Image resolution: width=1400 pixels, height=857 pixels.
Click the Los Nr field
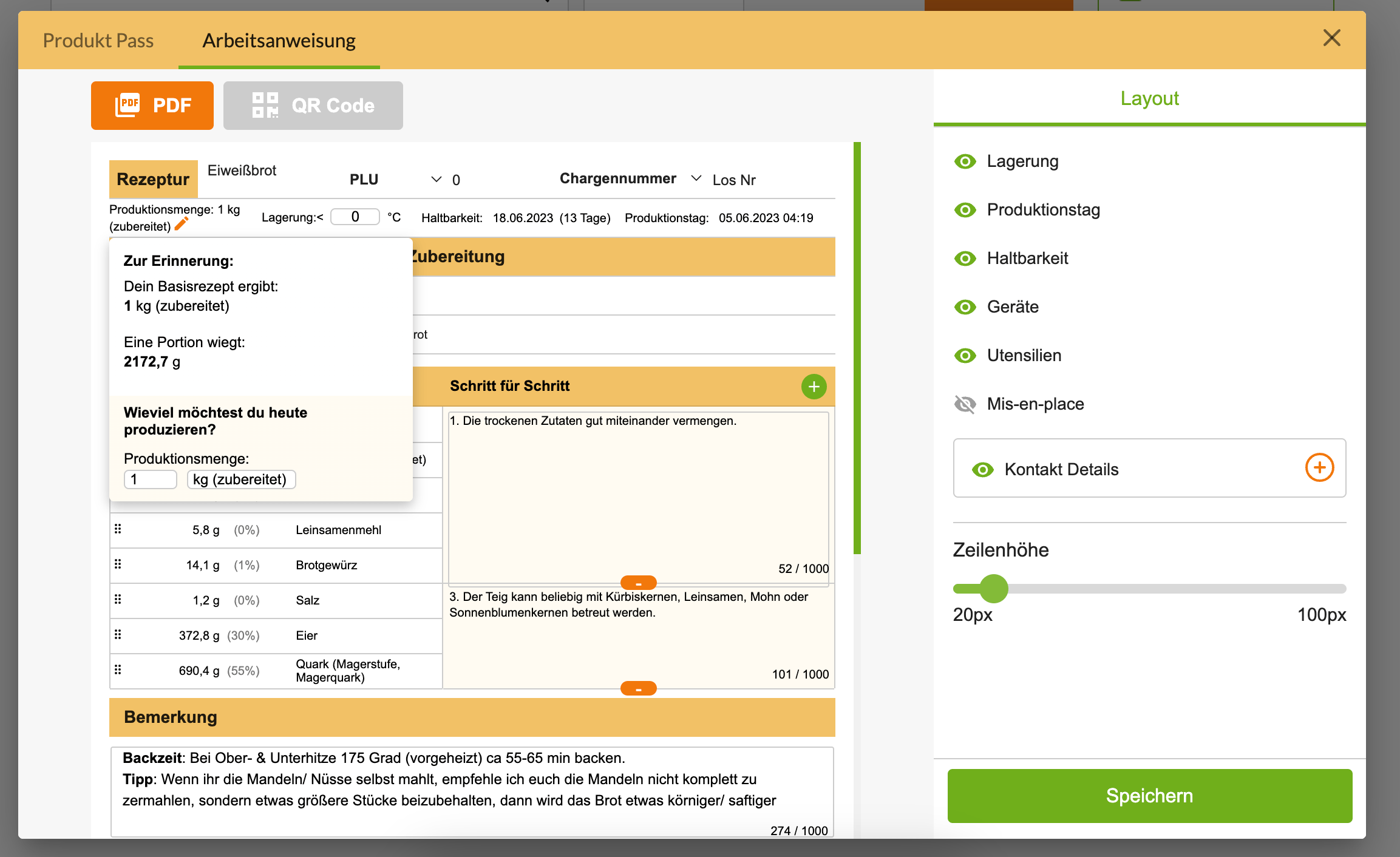[x=734, y=180]
